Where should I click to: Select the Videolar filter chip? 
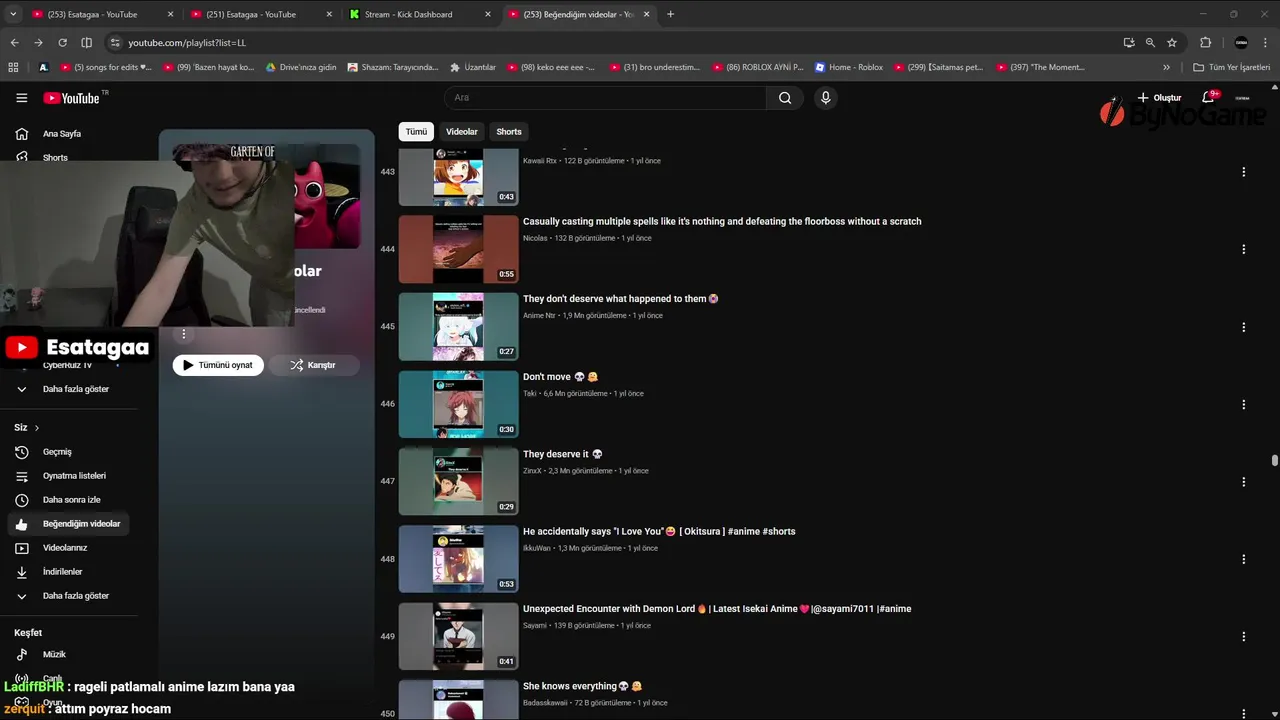462,132
